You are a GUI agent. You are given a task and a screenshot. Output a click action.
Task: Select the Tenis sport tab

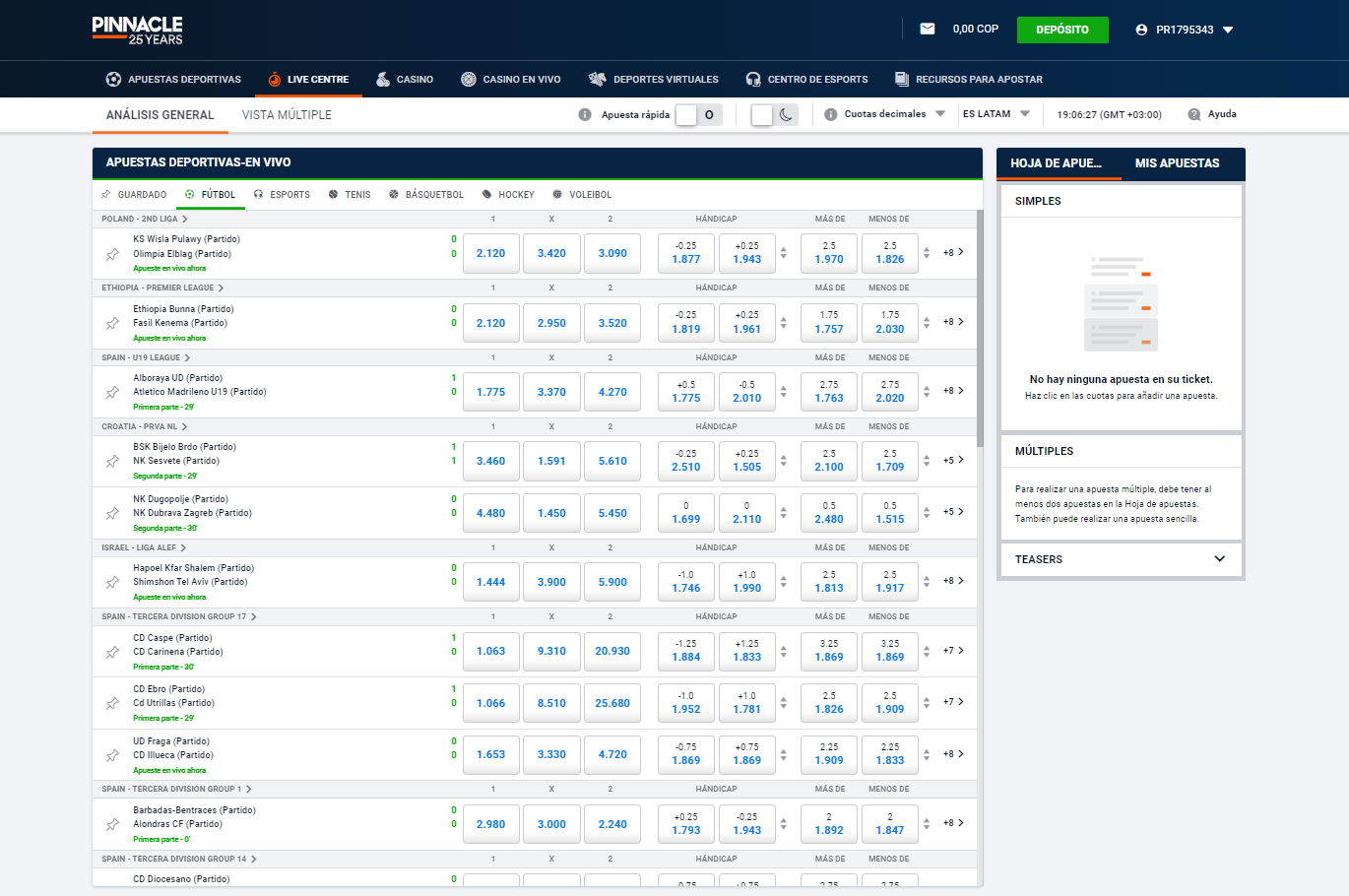pos(350,195)
